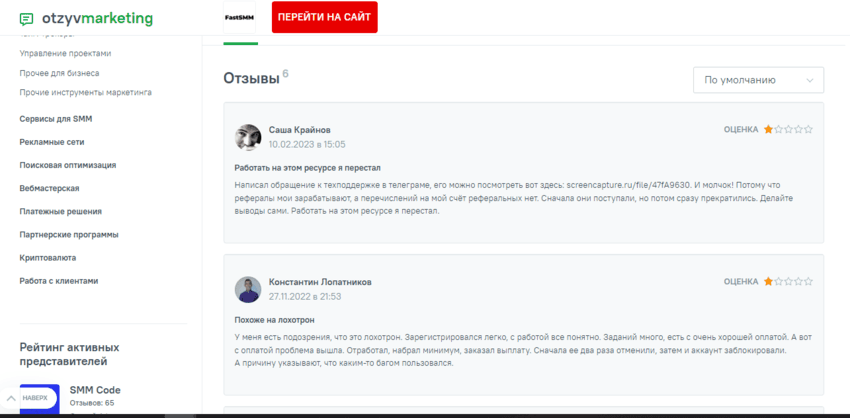Click the star rating in Саша Крайнов's review

point(788,130)
